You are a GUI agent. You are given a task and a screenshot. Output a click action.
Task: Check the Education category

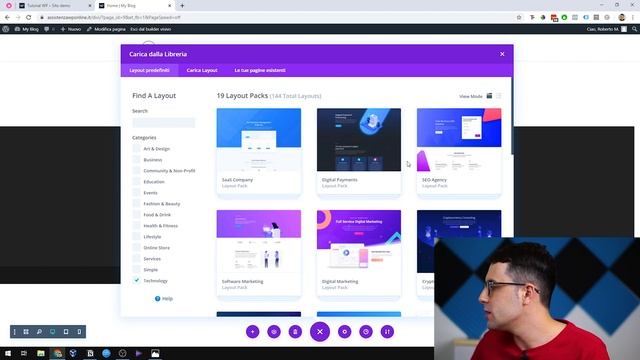click(x=136, y=182)
